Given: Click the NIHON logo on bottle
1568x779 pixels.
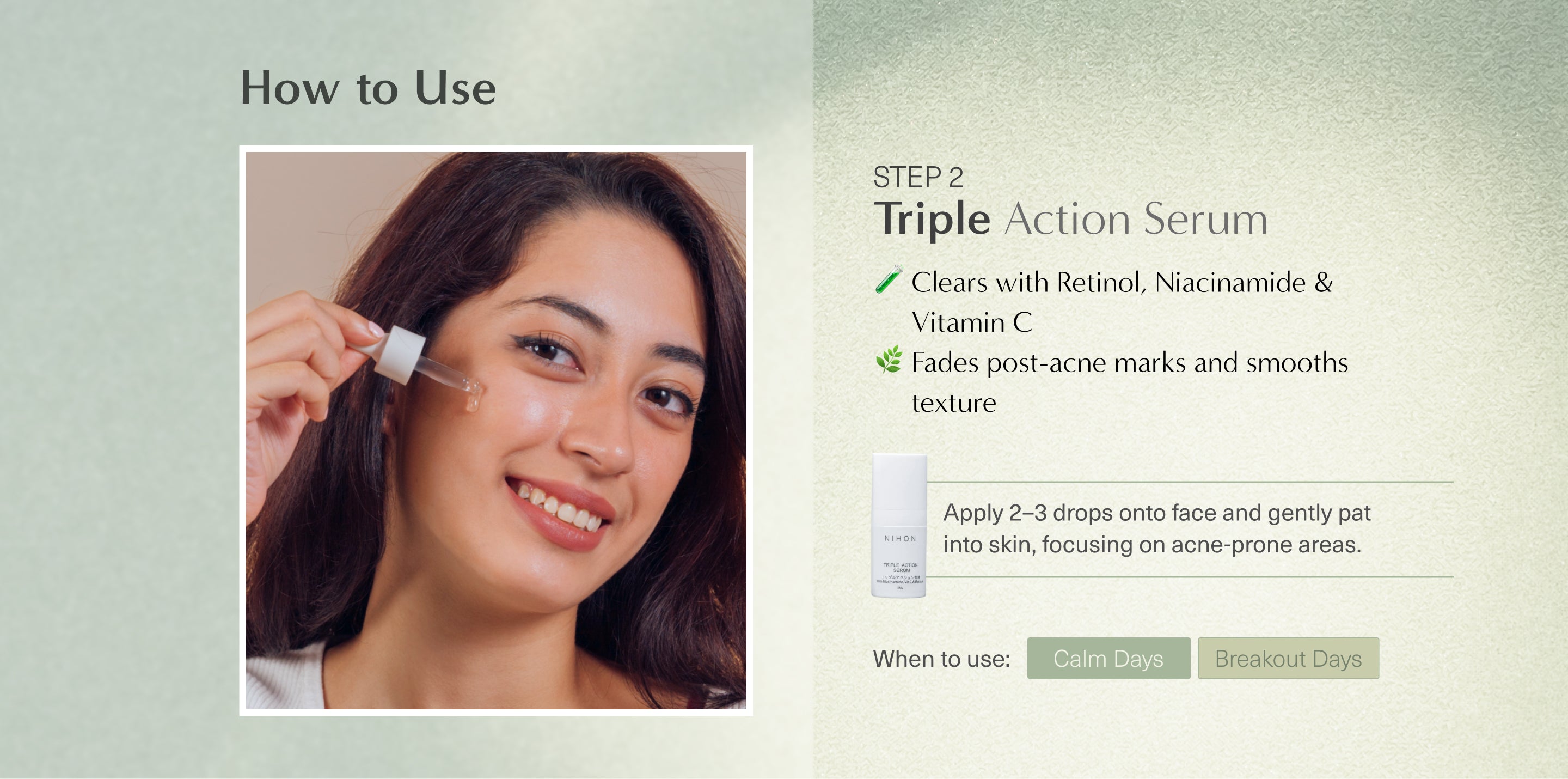Looking at the screenshot, I should coord(899,538).
